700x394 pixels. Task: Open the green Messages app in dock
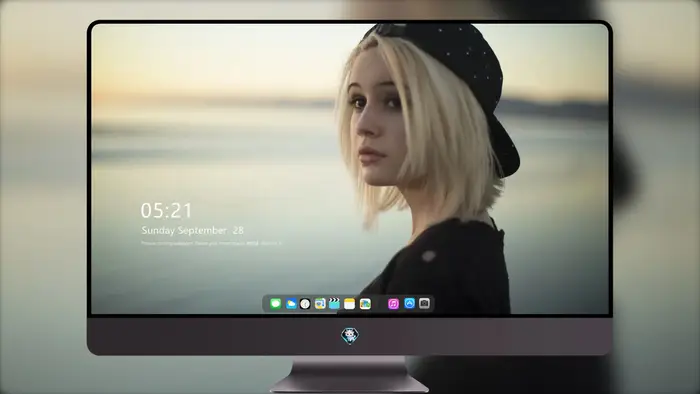coord(275,304)
